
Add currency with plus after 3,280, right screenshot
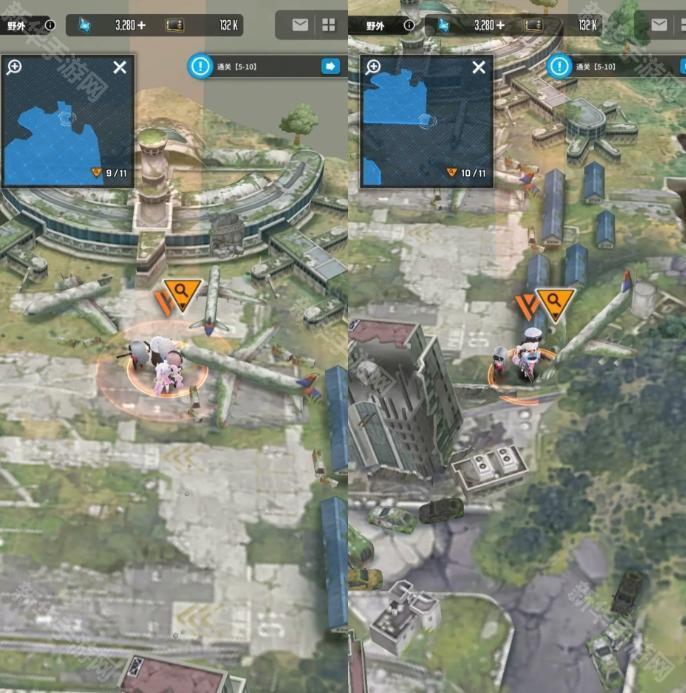(500, 25)
